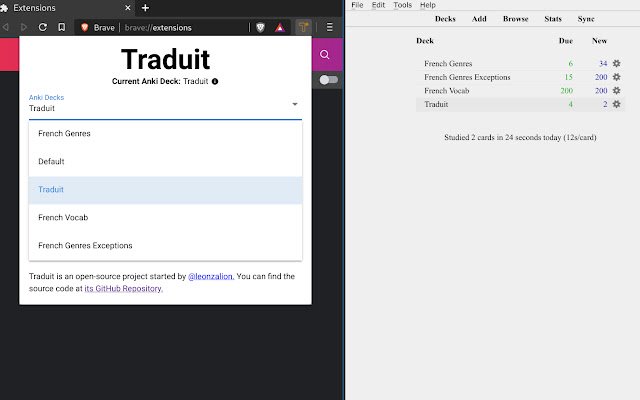Viewport: 640px width, 400px height.
Task: Click the Studied 2 cards statistics text
Action: pos(520,138)
